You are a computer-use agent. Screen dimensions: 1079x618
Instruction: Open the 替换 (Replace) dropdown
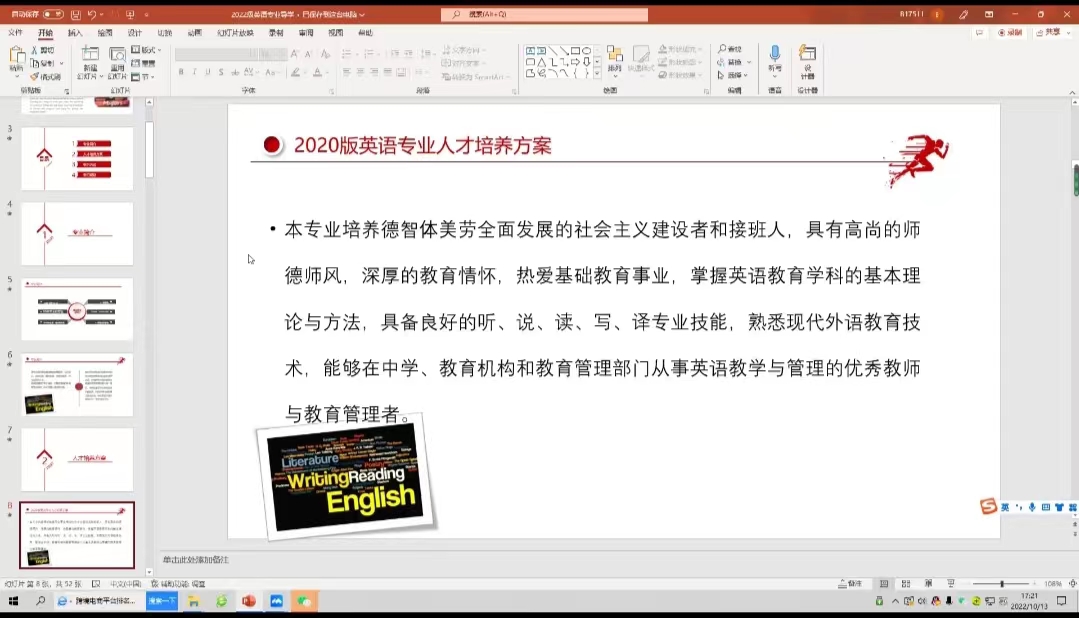(734, 63)
